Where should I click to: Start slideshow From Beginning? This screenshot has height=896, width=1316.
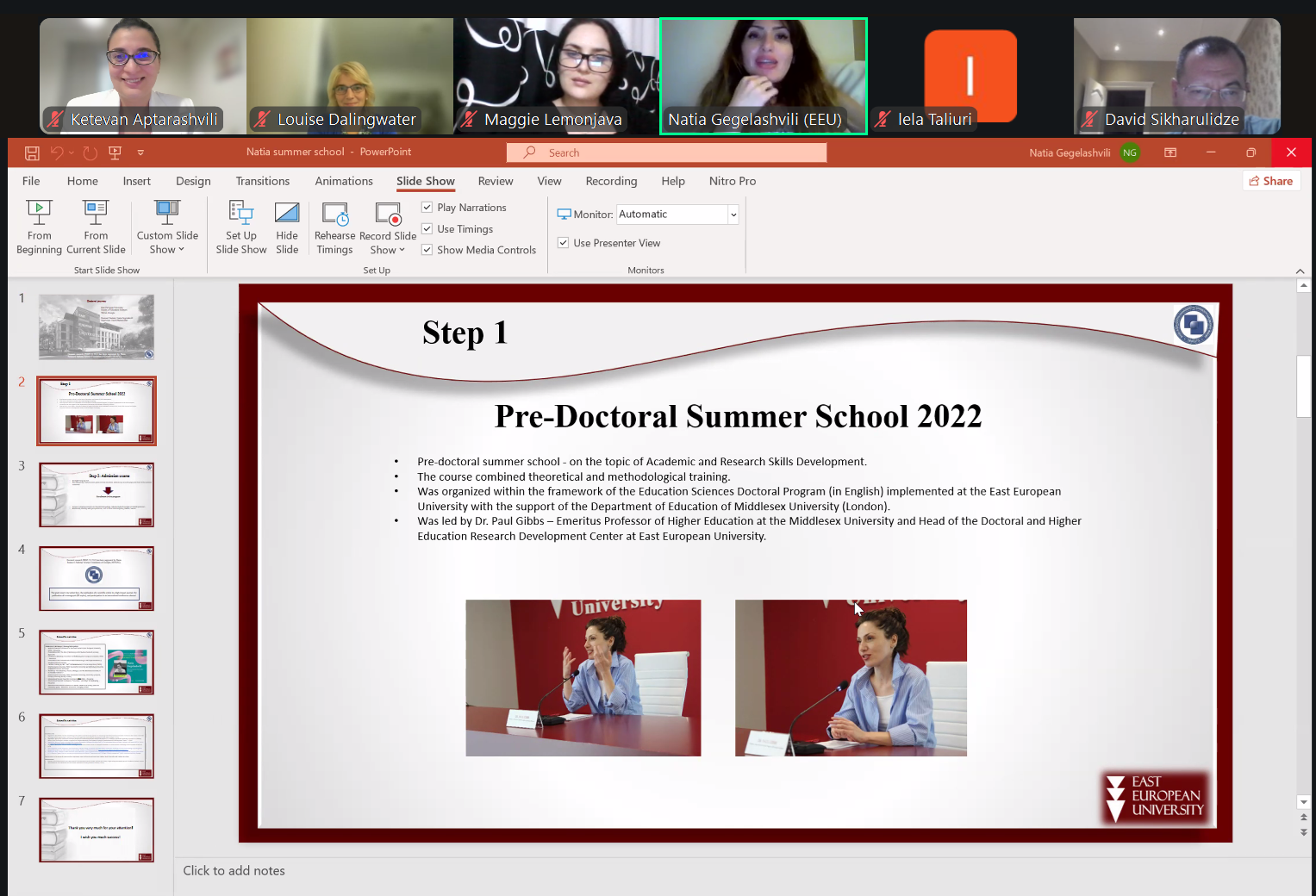point(39,227)
